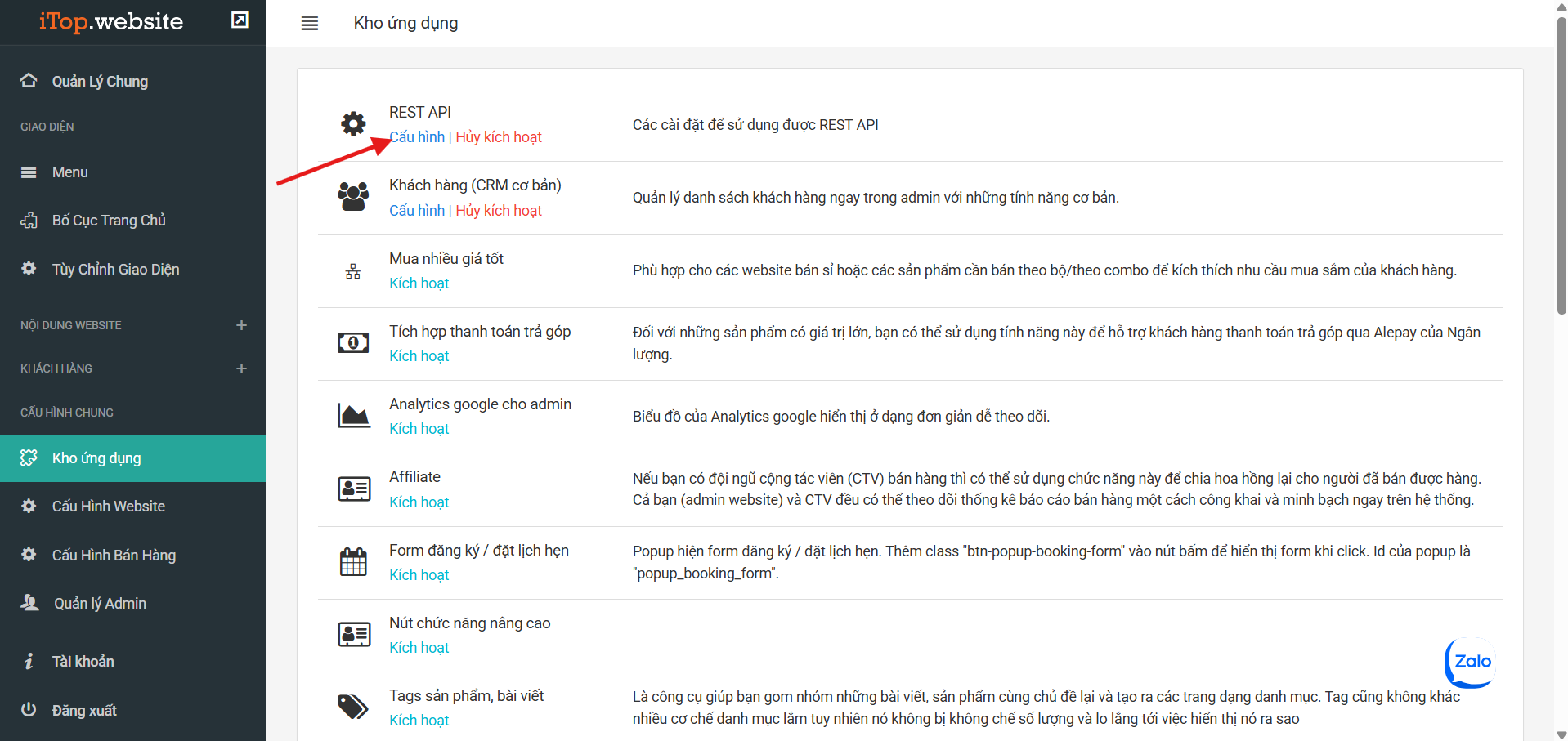This screenshot has height=741, width=1568.
Task: Select Tùy Chỉnh Giao Diện menu item
Action: click(115, 270)
